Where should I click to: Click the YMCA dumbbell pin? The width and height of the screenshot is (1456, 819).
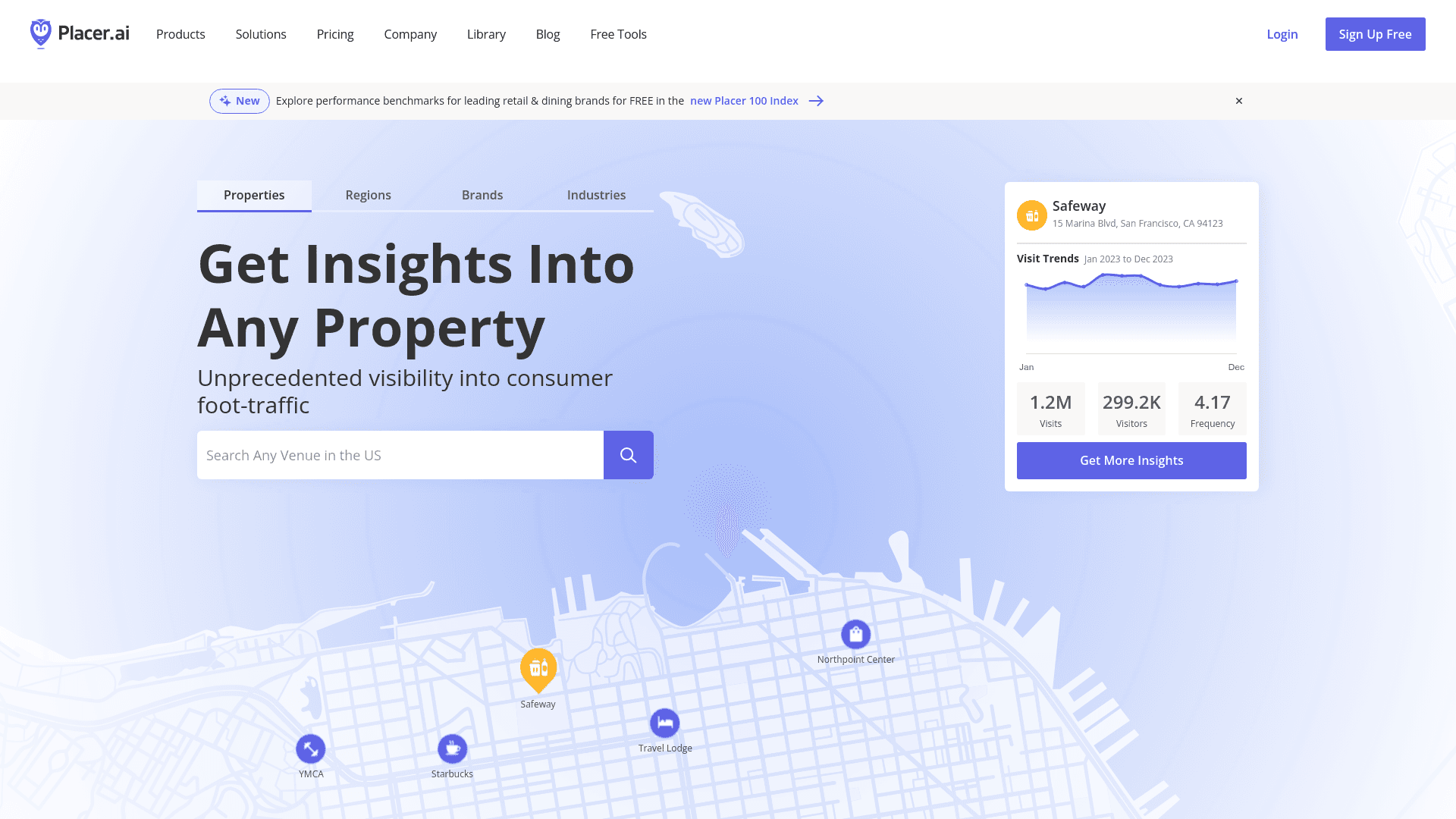(x=311, y=748)
